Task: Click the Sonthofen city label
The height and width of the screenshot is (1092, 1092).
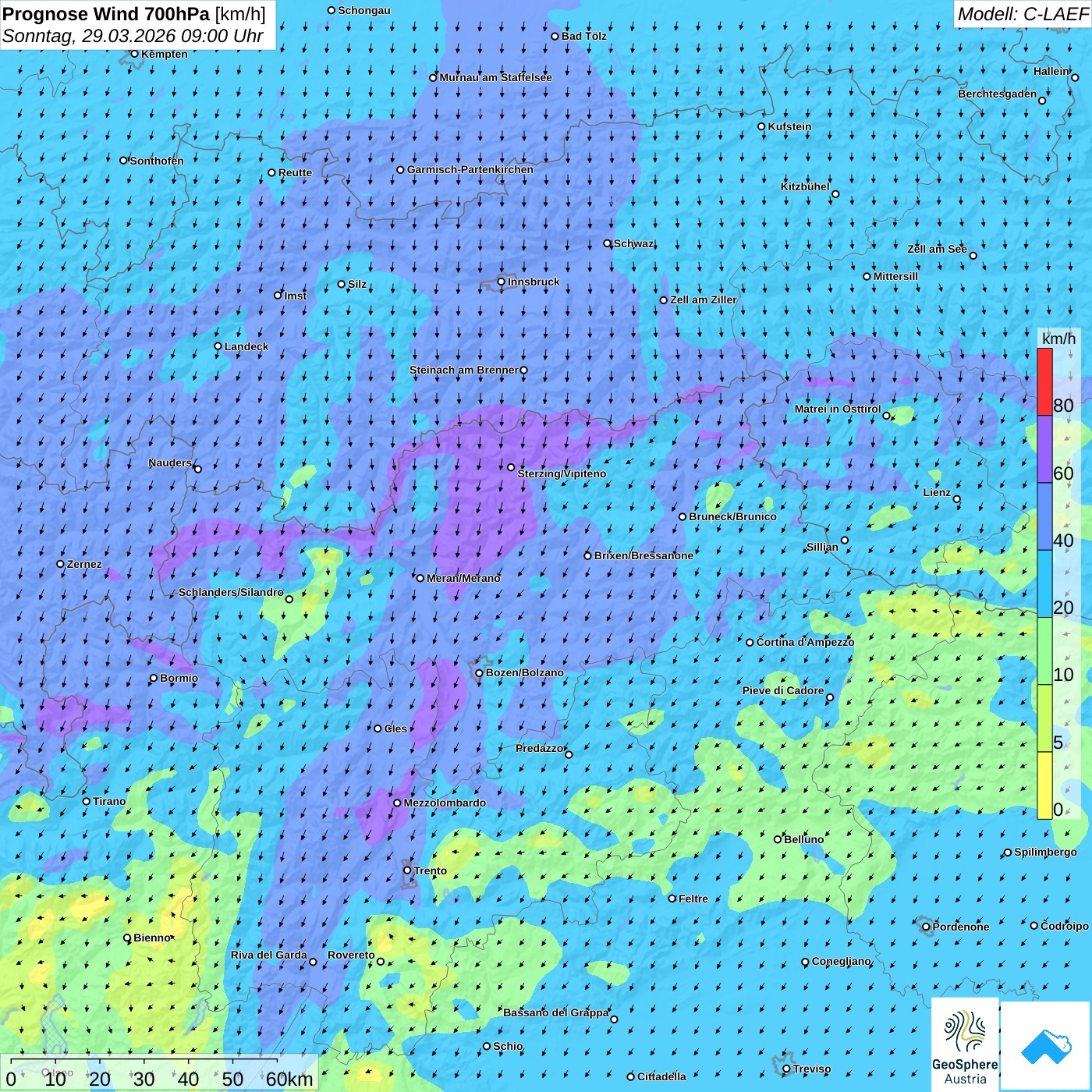Action: click(x=157, y=161)
